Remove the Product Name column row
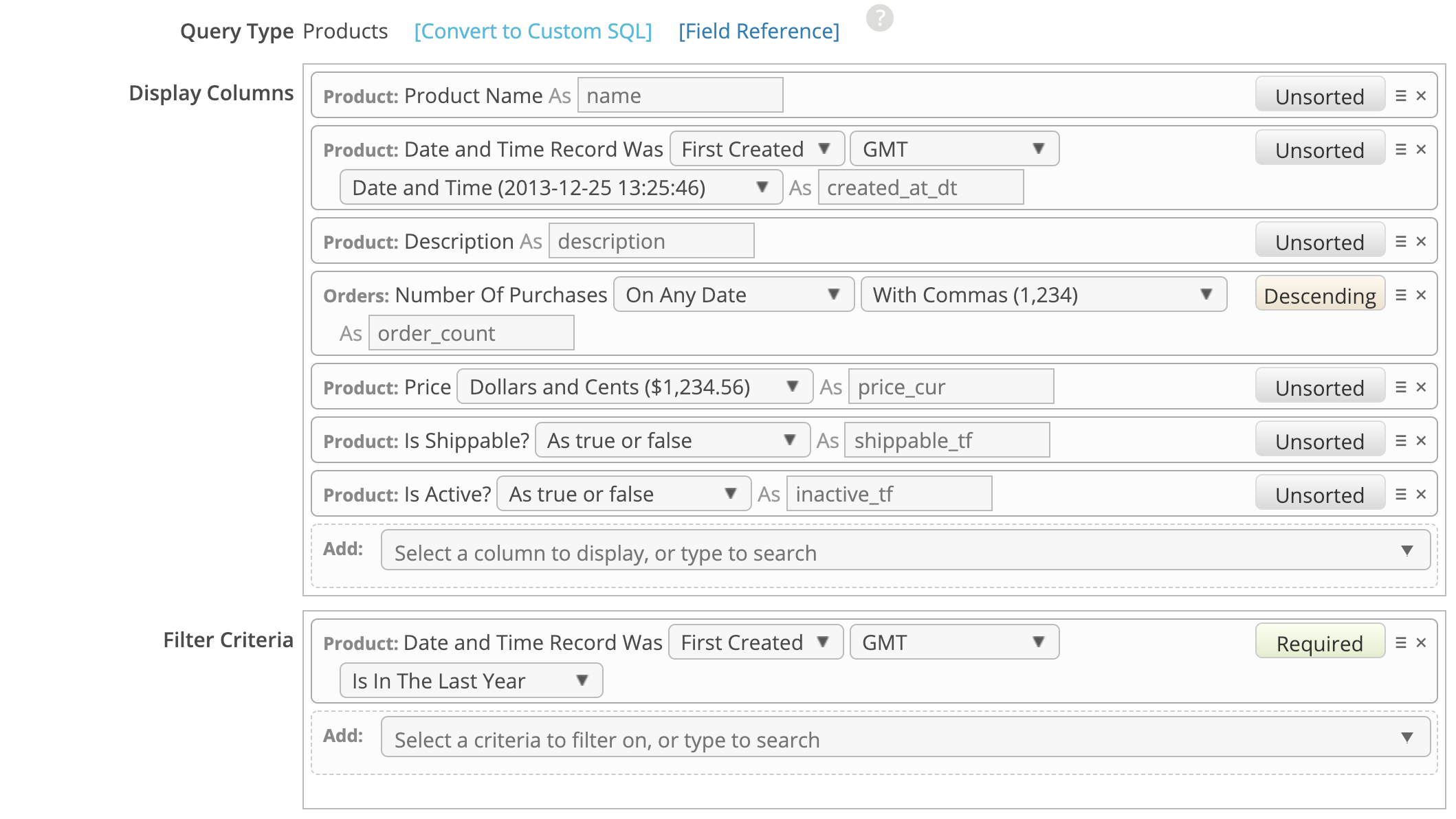 (x=1422, y=96)
